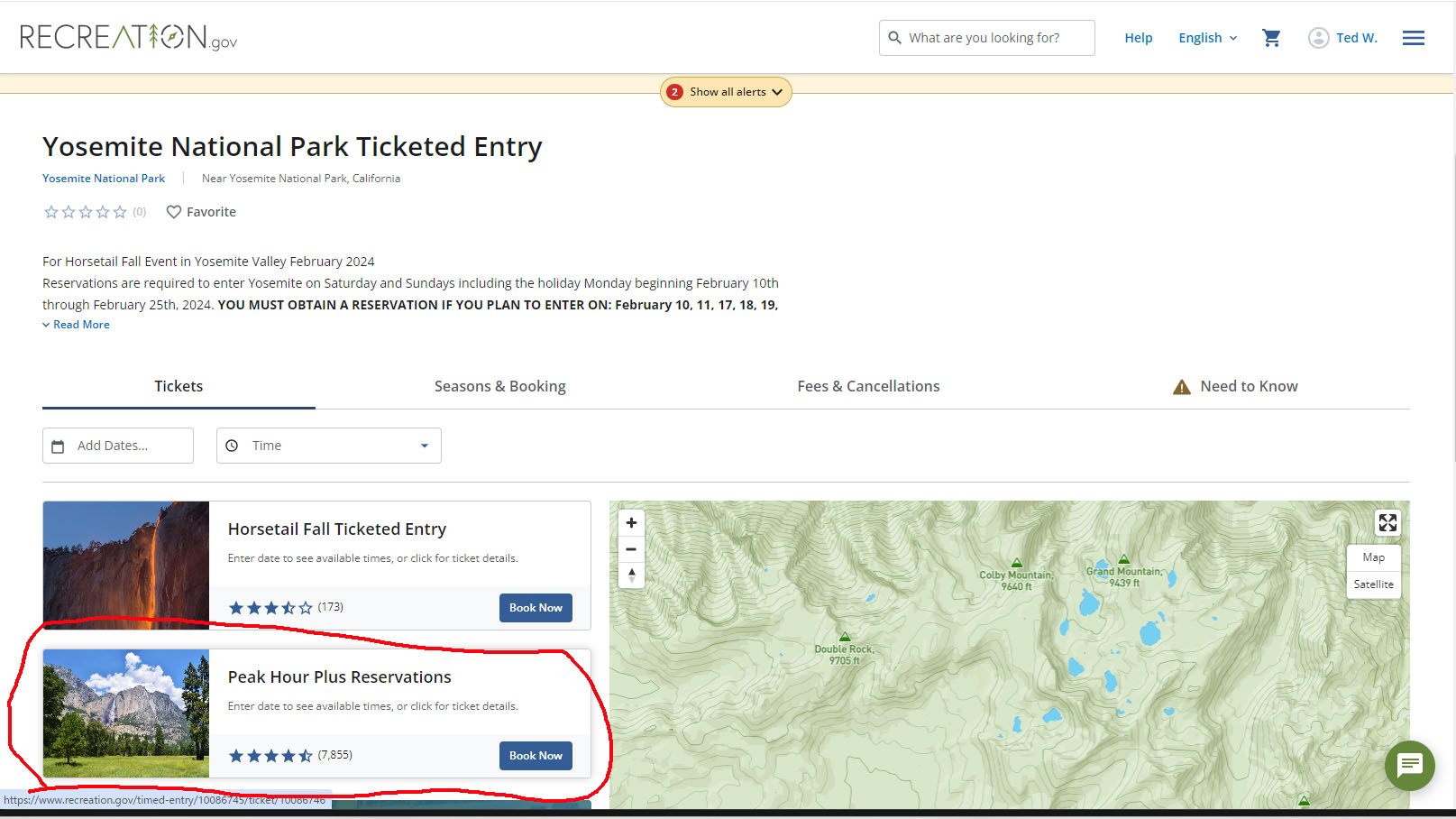1456x819 pixels.
Task: Expand the English language selector
Action: point(1207,38)
